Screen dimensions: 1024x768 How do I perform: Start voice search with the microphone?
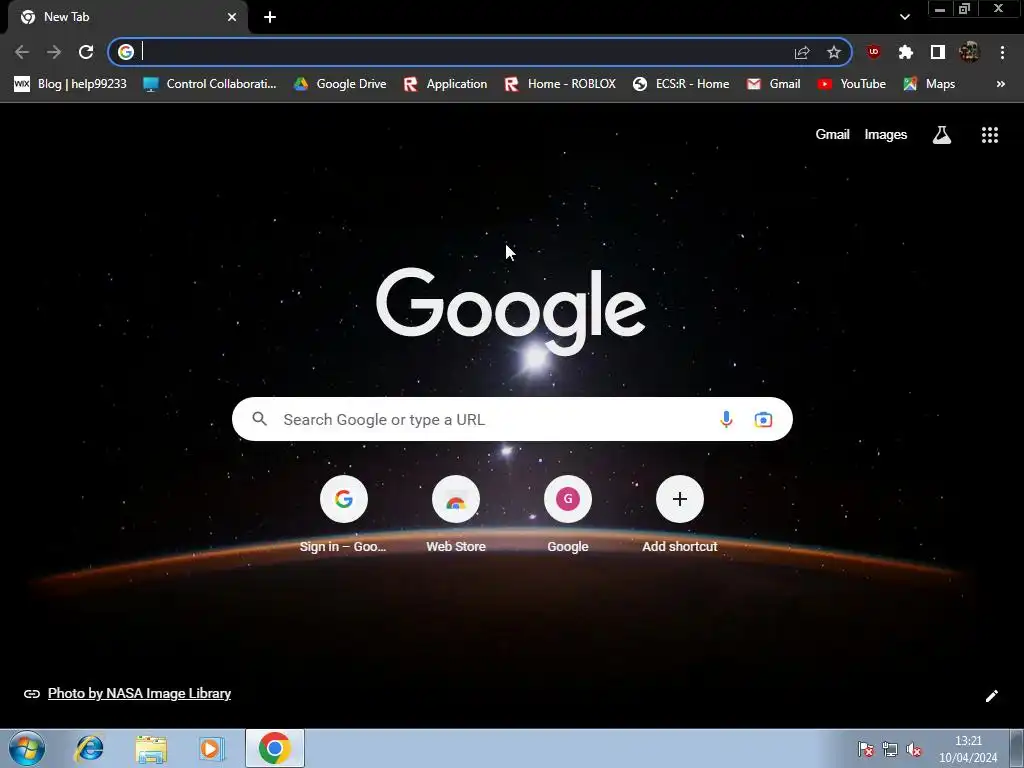(726, 419)
